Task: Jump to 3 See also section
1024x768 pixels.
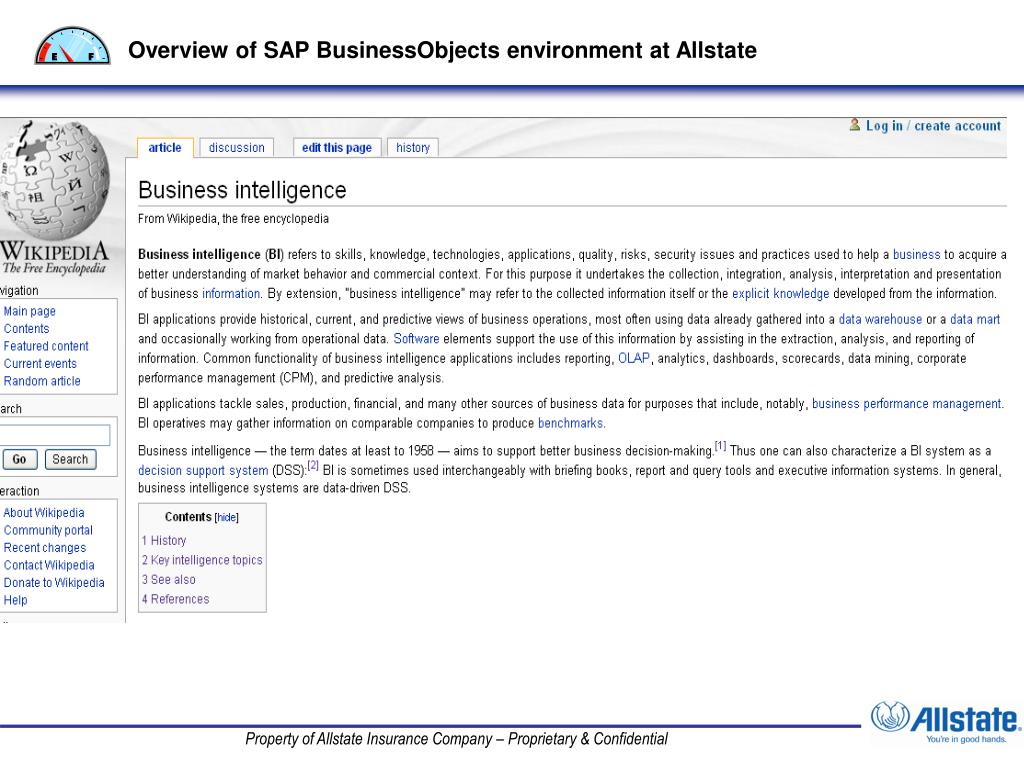Action: pos(168,580)
